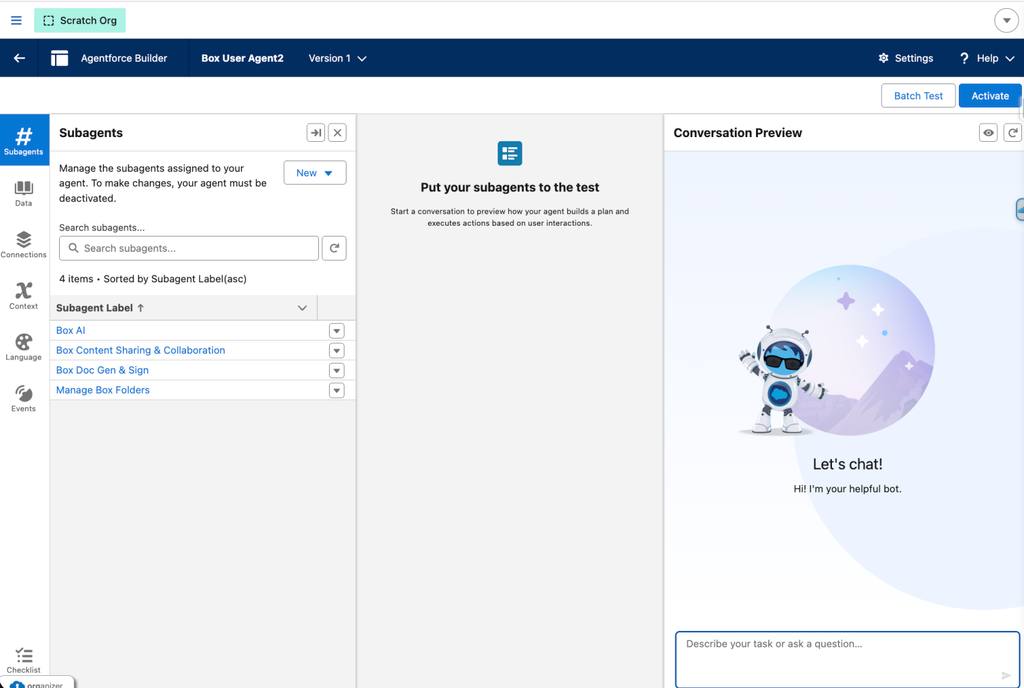The width and height of the screenshot is (1024, 688).
Task: Open row actions dropdown for Box AI
Action: click(x=336, y=331)
